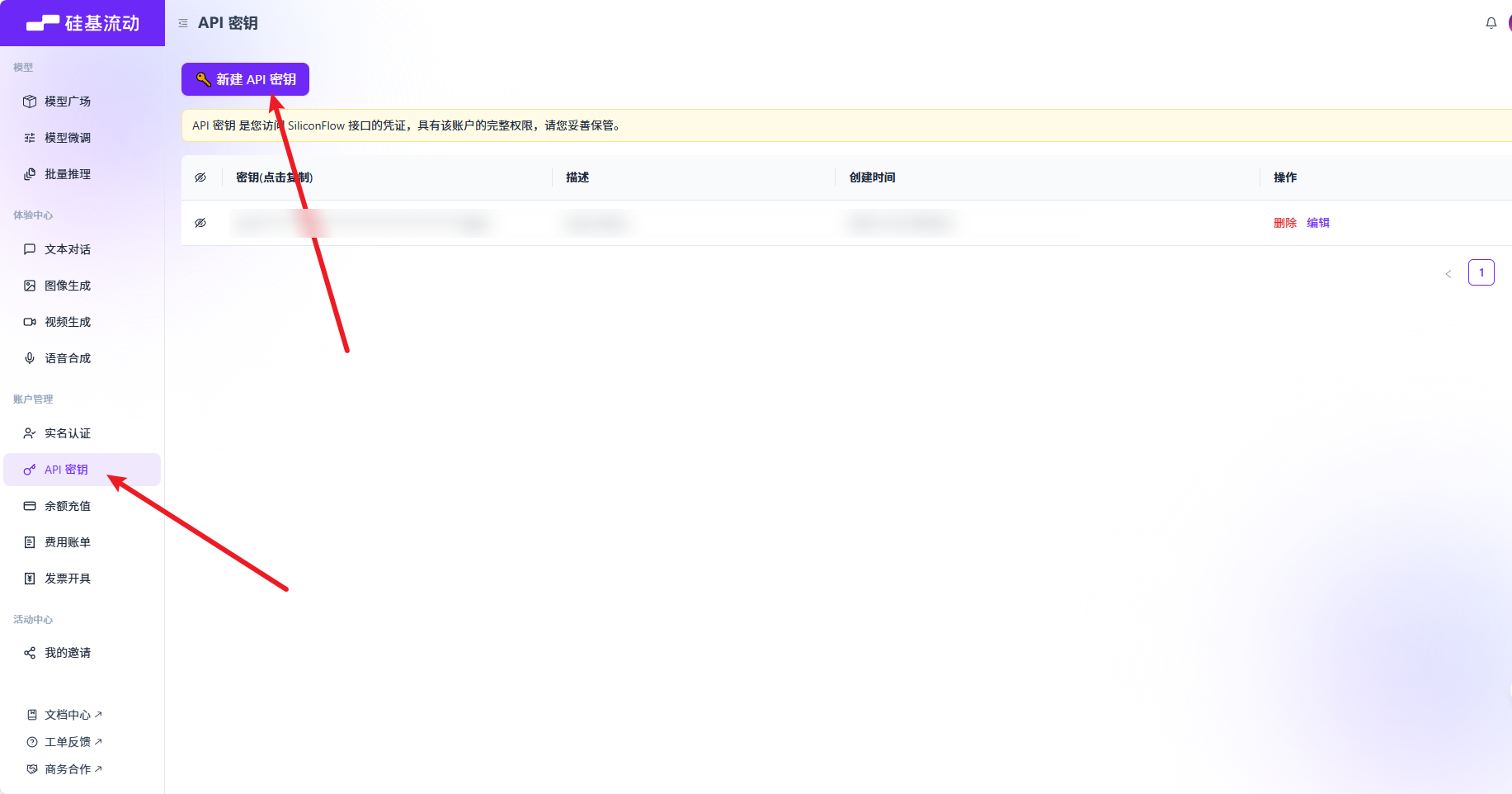Click the notification bell icon
Screen dimensions: 1512x794
(x=1491, y=23)
